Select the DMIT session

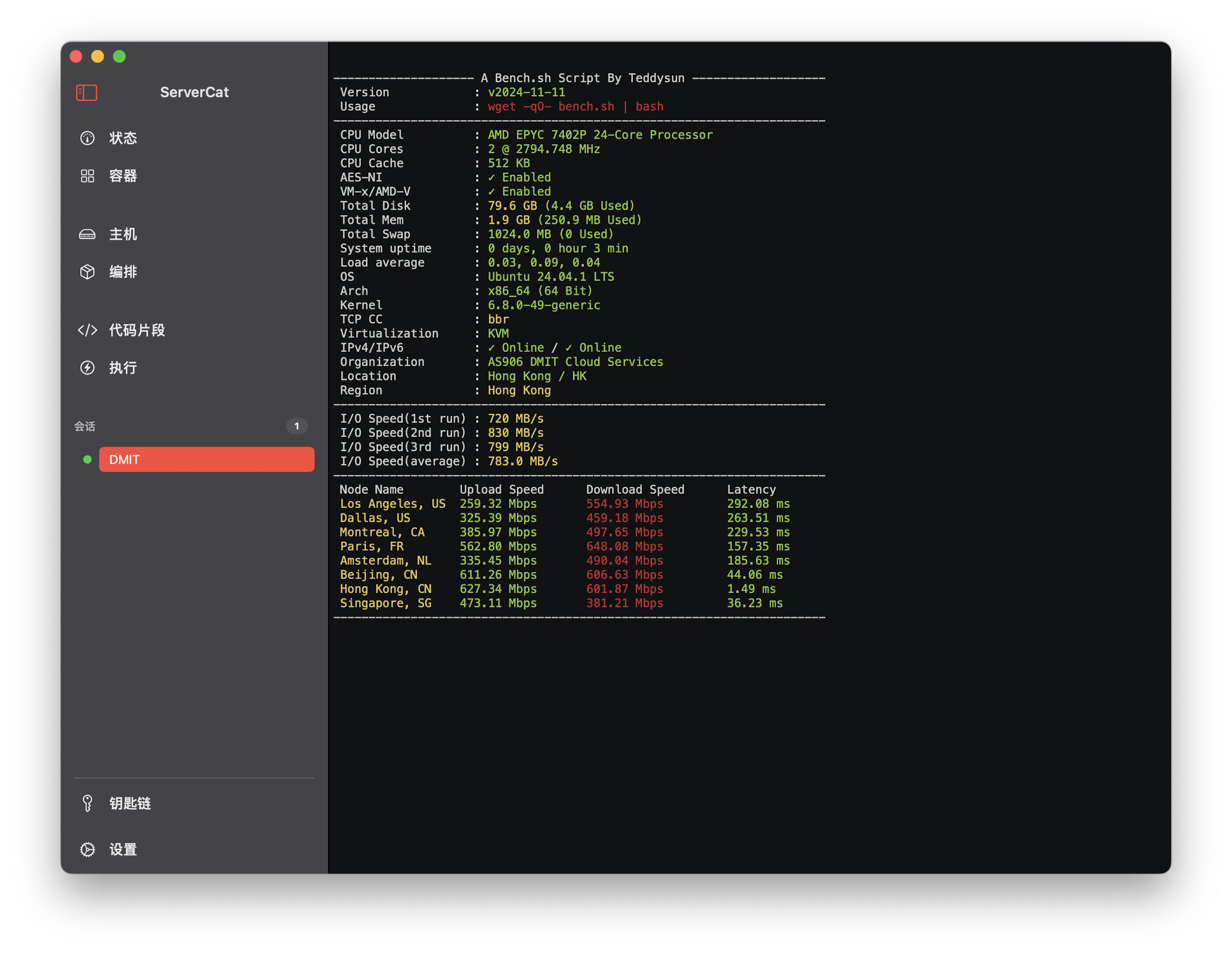pos(207,460)
